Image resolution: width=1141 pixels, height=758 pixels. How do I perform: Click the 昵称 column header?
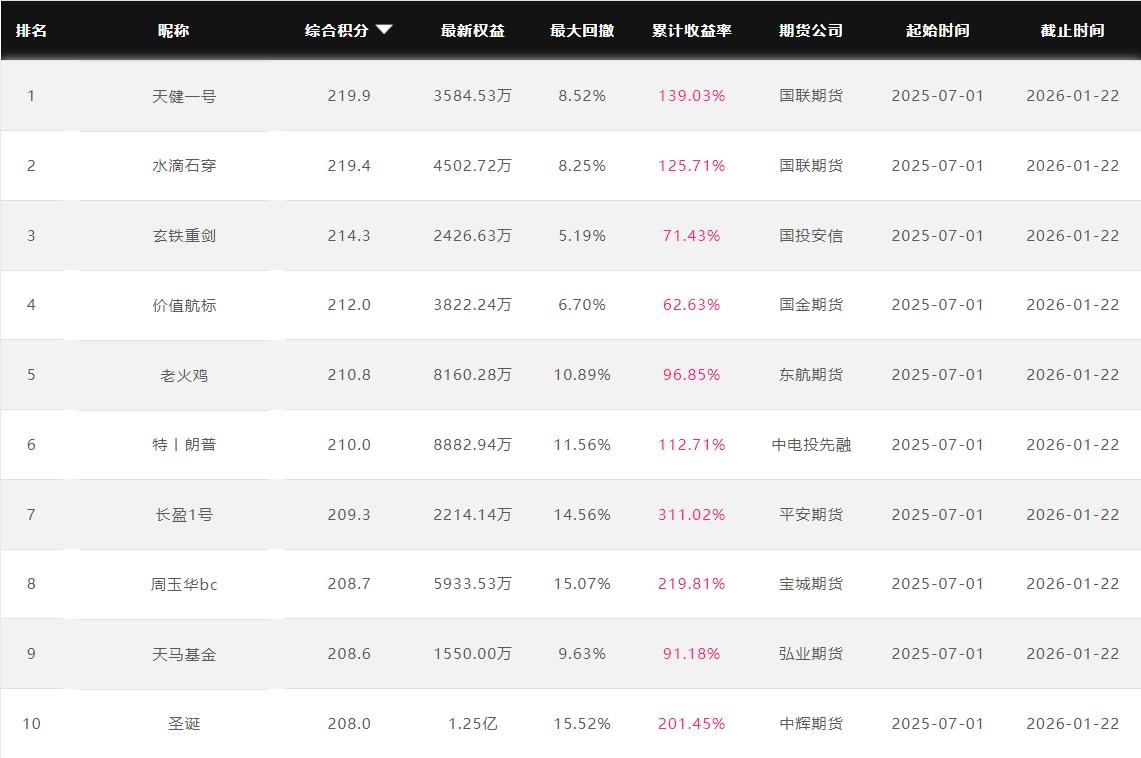point(173,30)
